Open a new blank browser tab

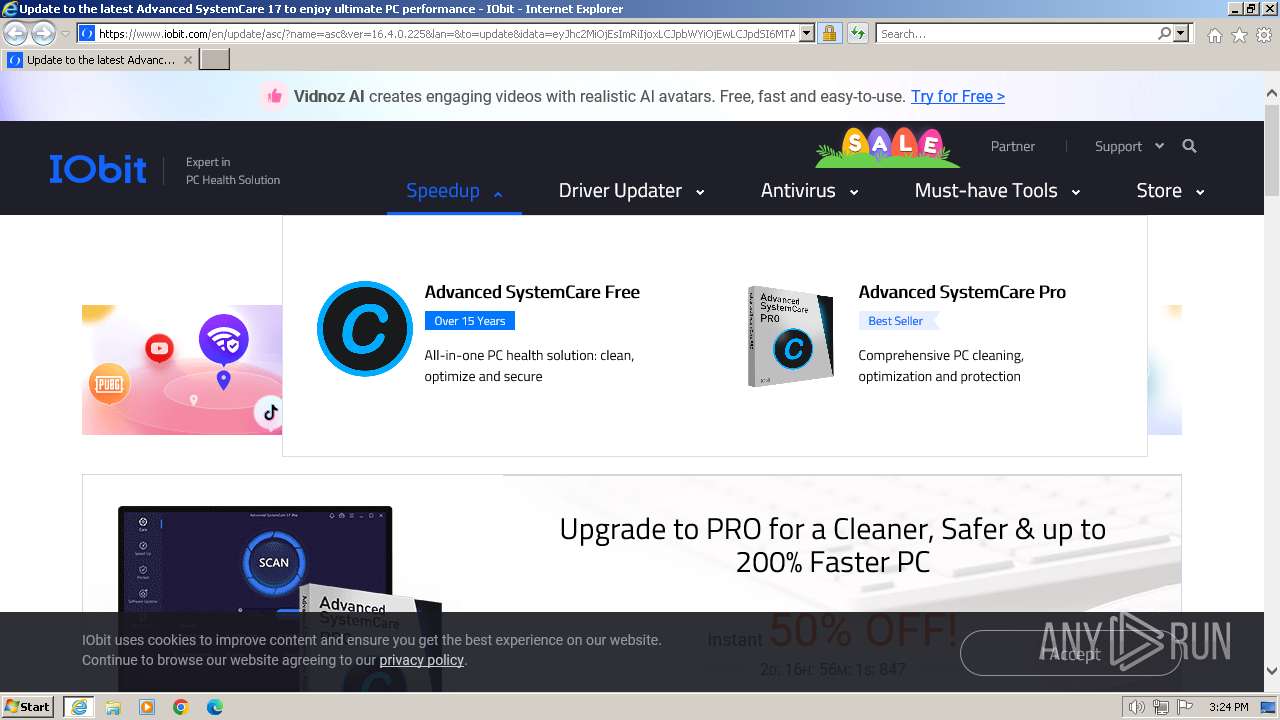(215, 60)
